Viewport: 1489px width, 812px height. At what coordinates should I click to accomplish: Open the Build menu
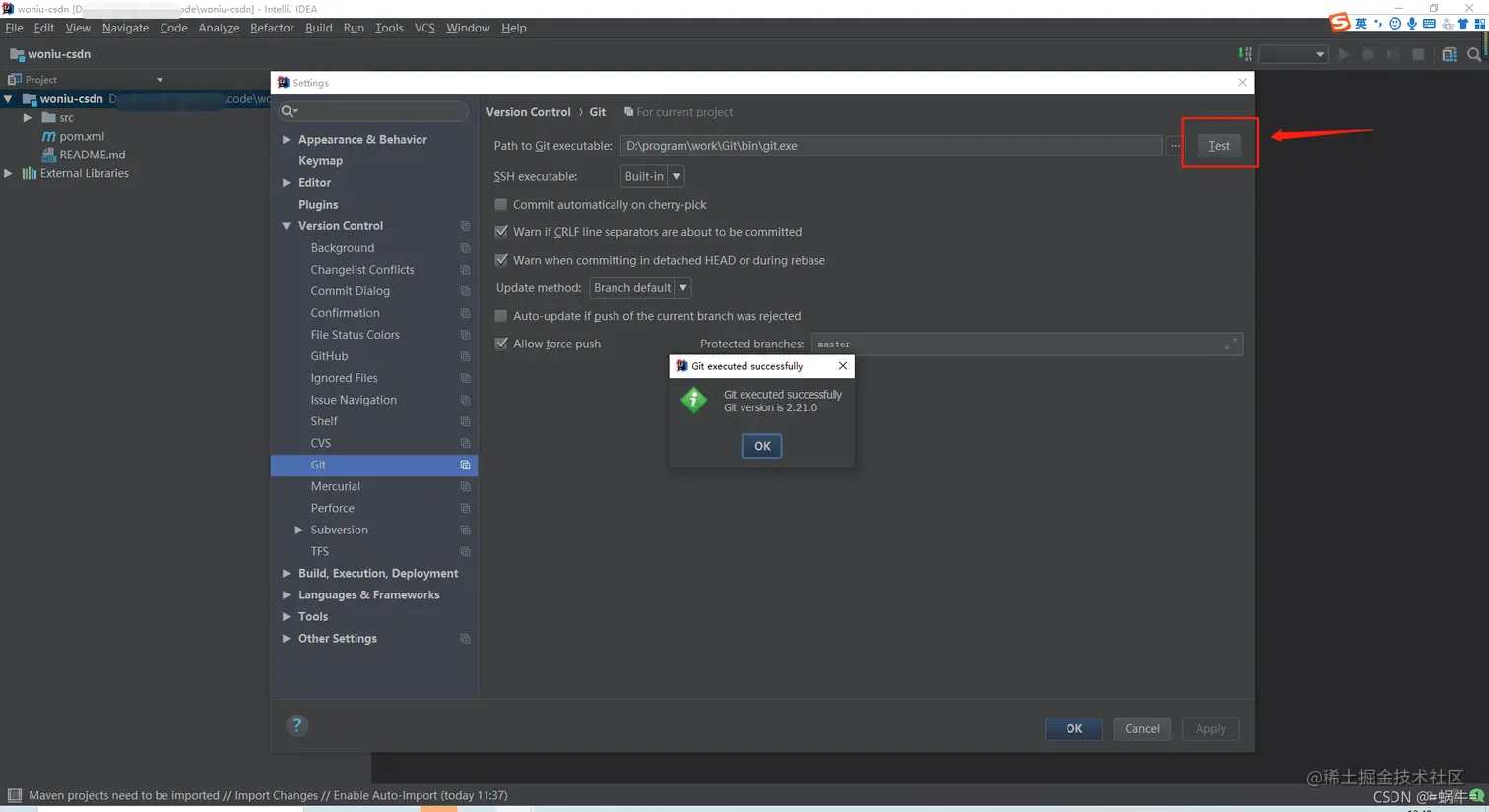tap(318, 28)
